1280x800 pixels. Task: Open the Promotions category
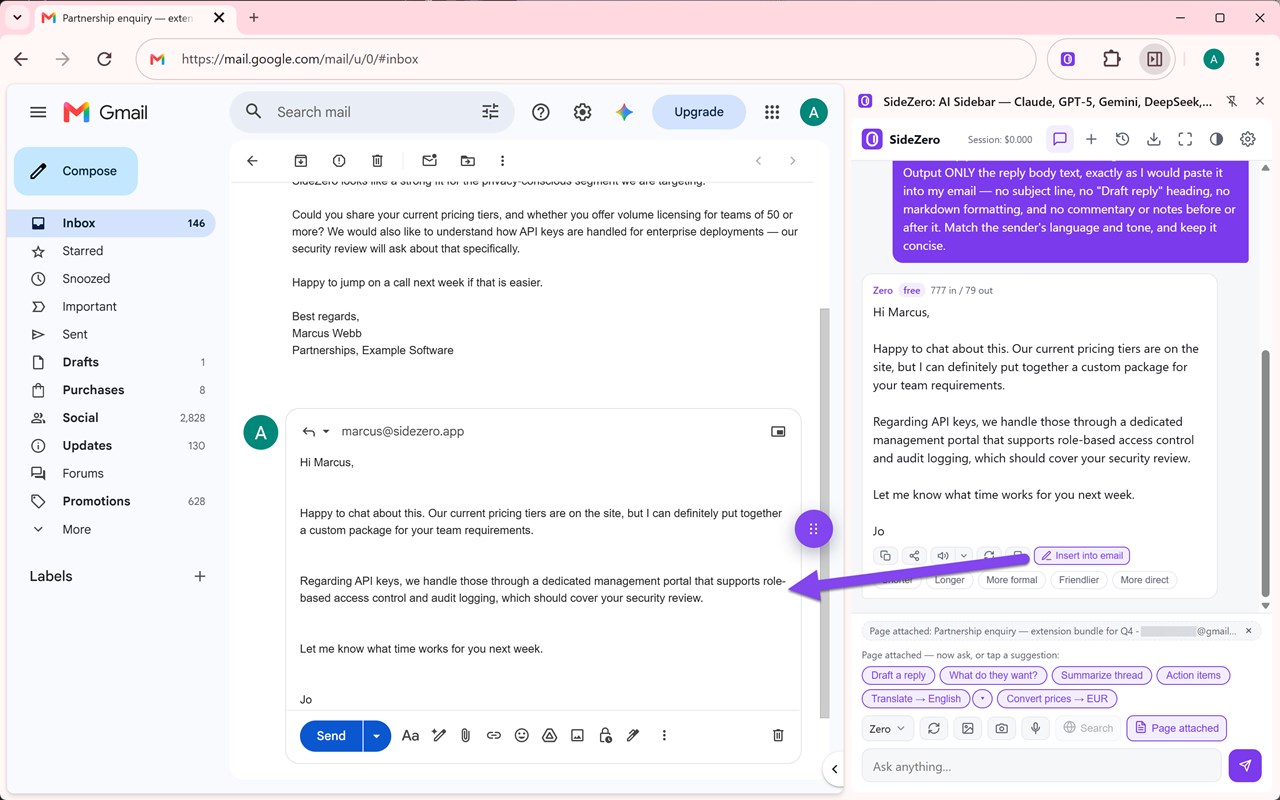click(x=96, y=501)
